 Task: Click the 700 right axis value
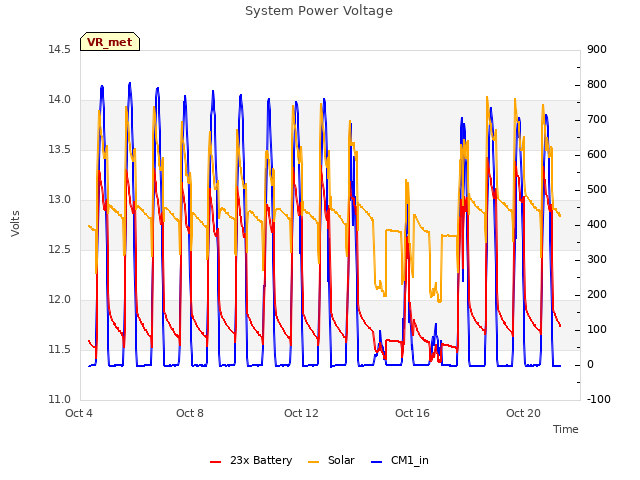(x=597, y=120)
